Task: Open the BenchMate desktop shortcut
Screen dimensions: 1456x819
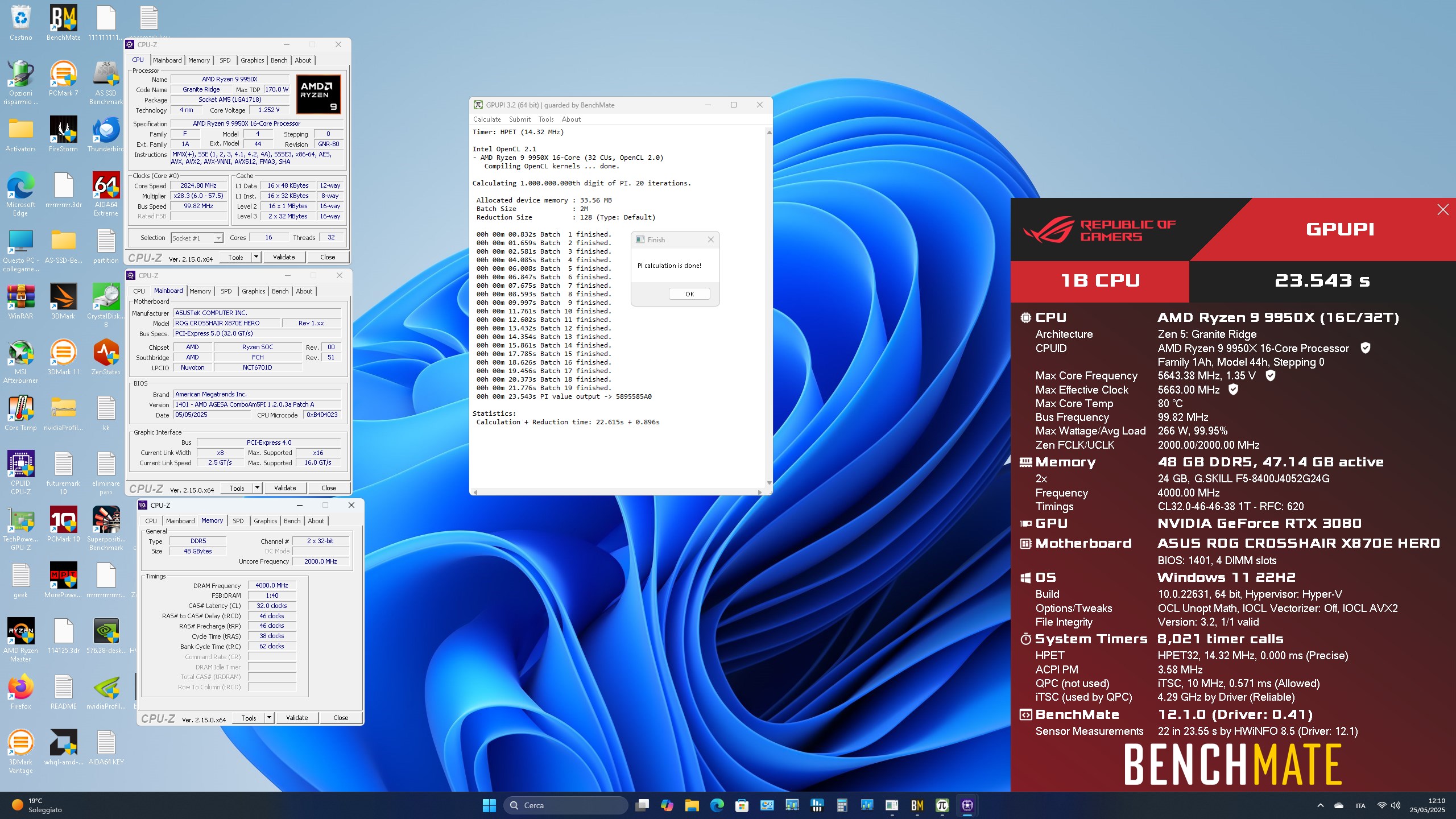Action: click(63, 23)
